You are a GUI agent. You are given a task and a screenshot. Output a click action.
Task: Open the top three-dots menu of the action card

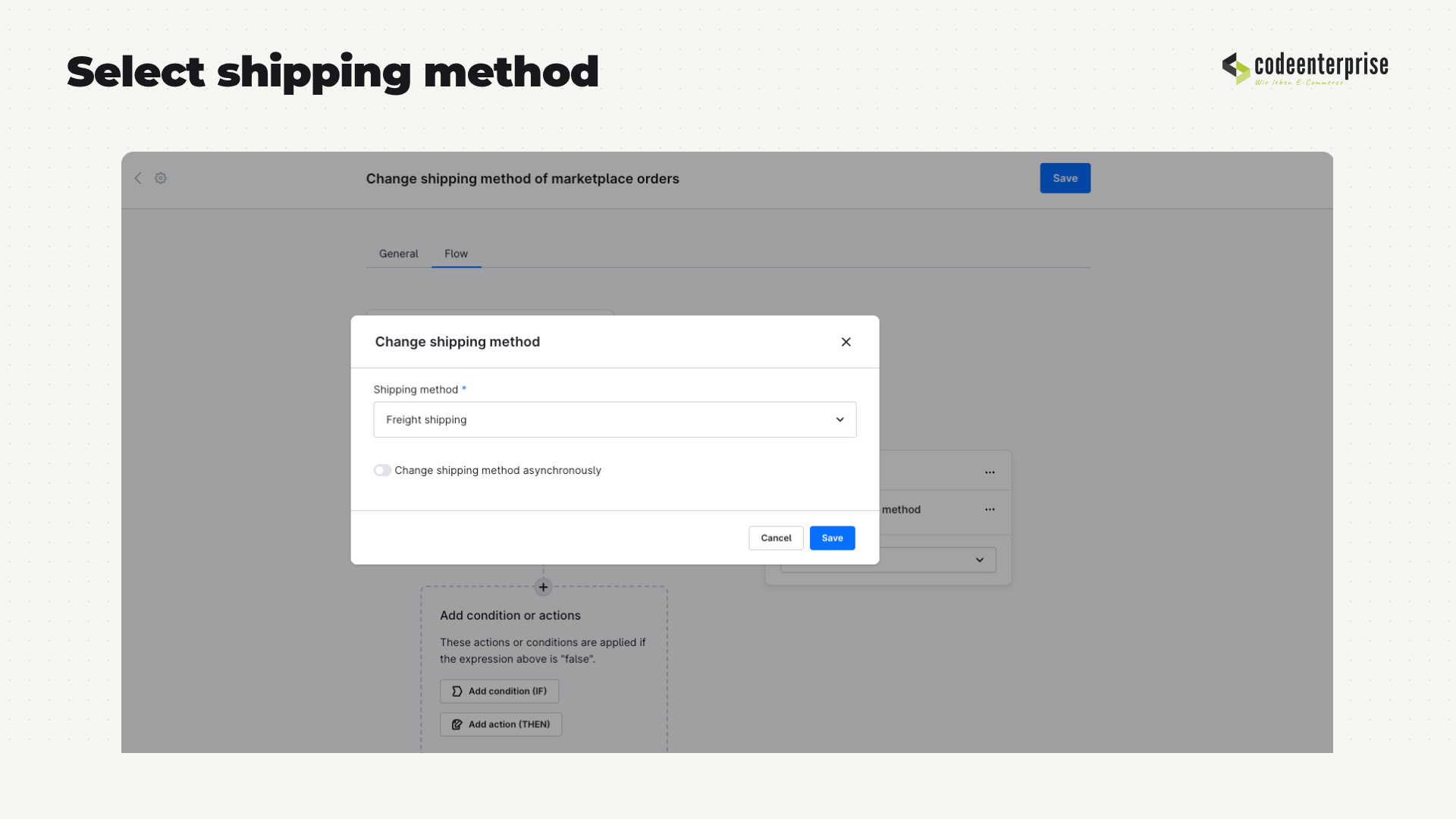(x=990, y=472)
